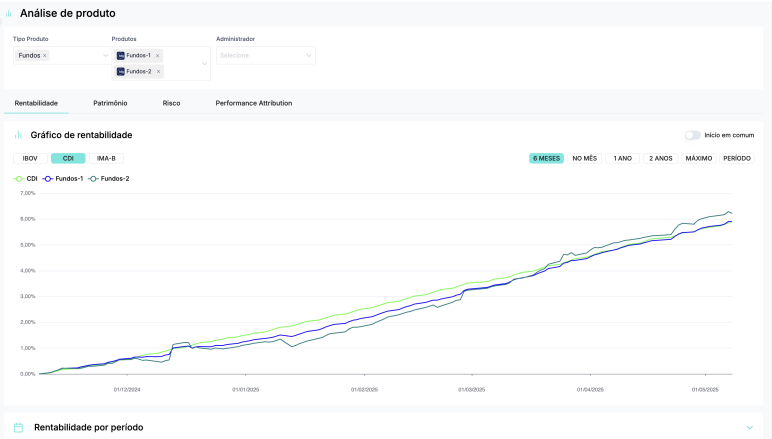
Task: Open the Performance Attribution tab
Action: (x=254, y=103)
